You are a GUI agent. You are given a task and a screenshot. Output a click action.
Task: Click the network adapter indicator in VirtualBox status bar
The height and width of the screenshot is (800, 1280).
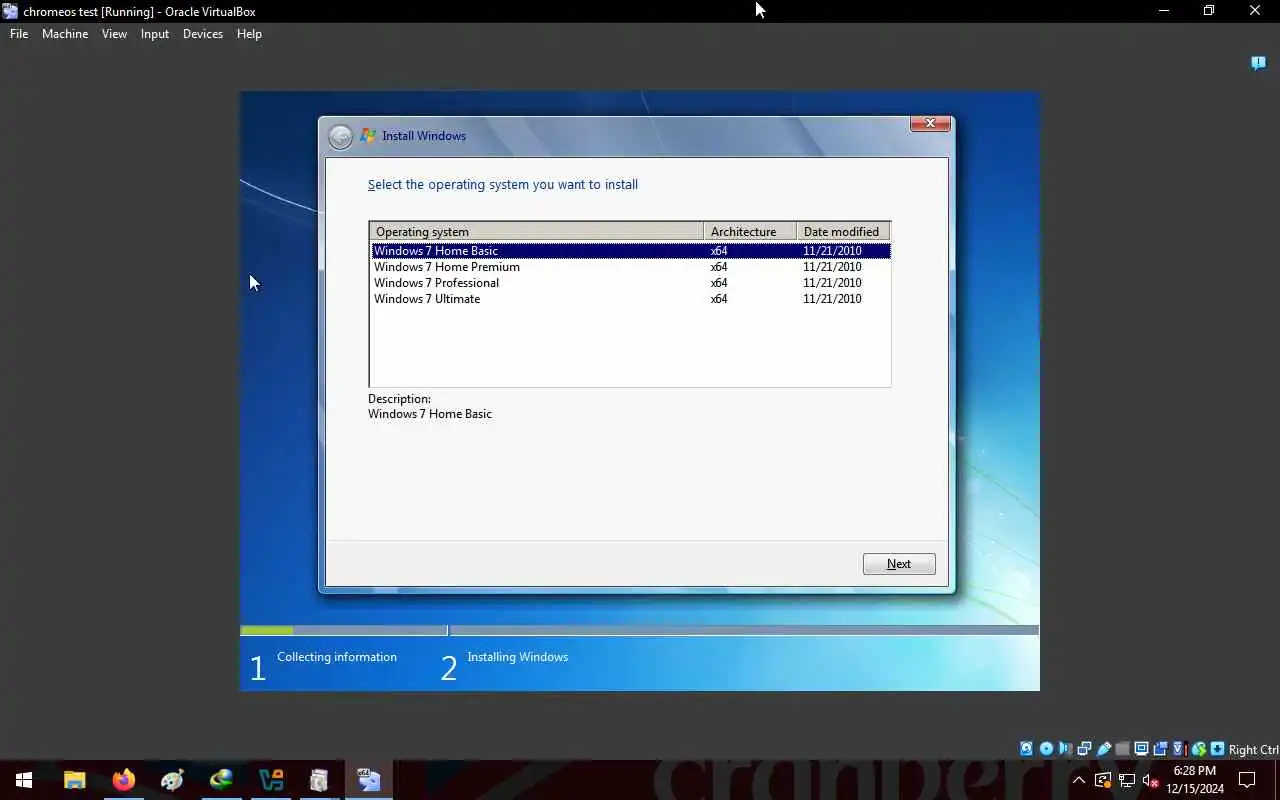[1084, 749]
